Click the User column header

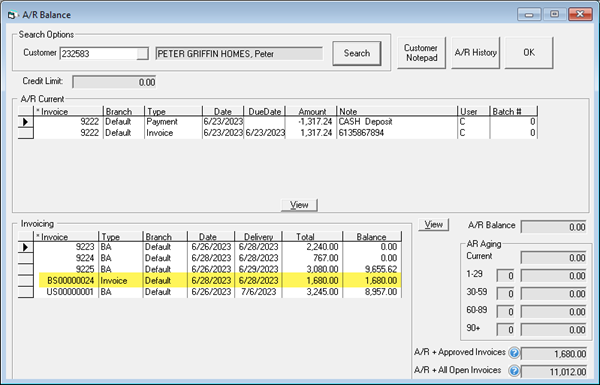pos(474,111)
